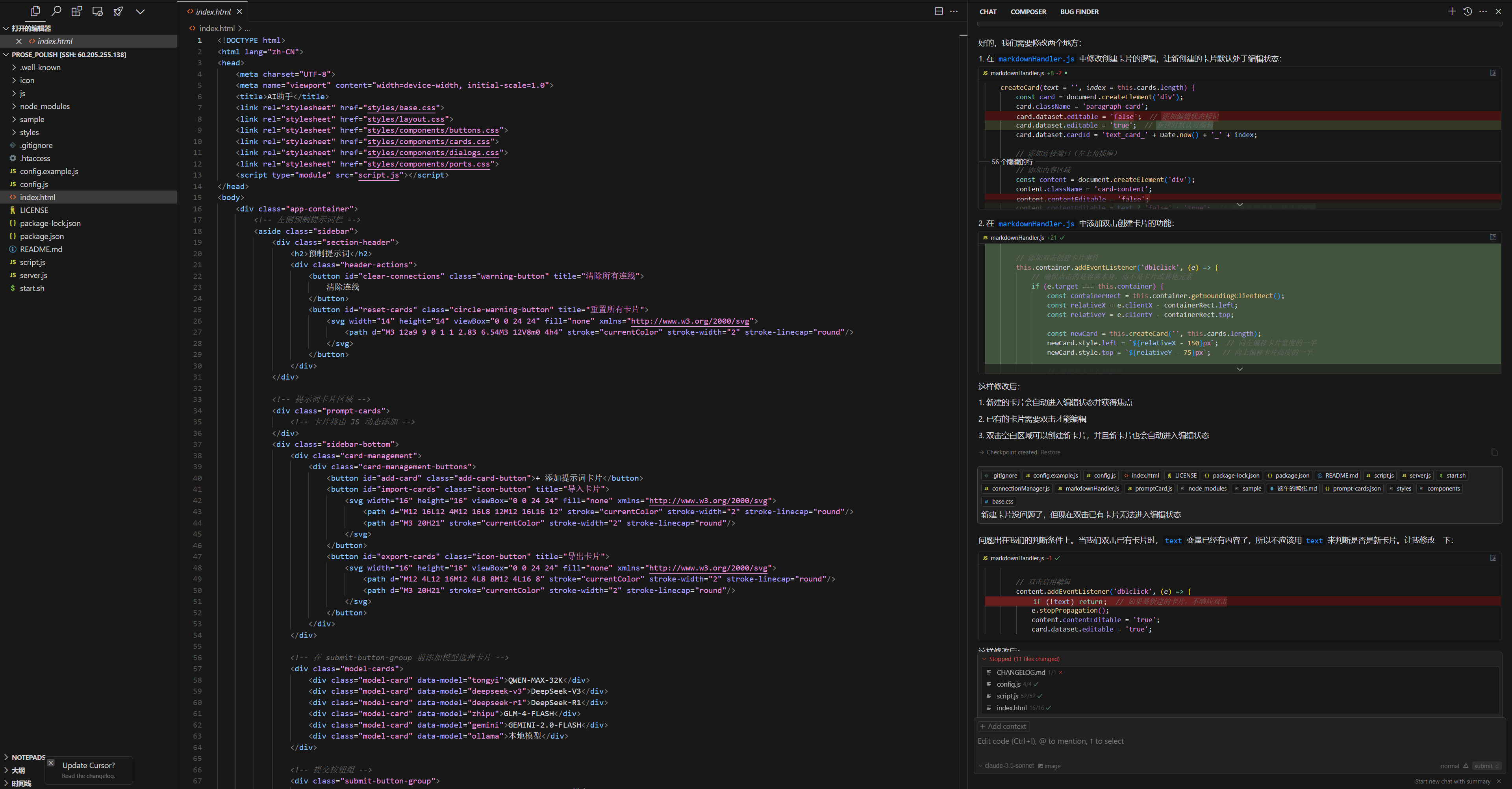Viewport: 1512px width, 789px height.
Task: Start a new composer with plus icon
Action: [1451, 11]
